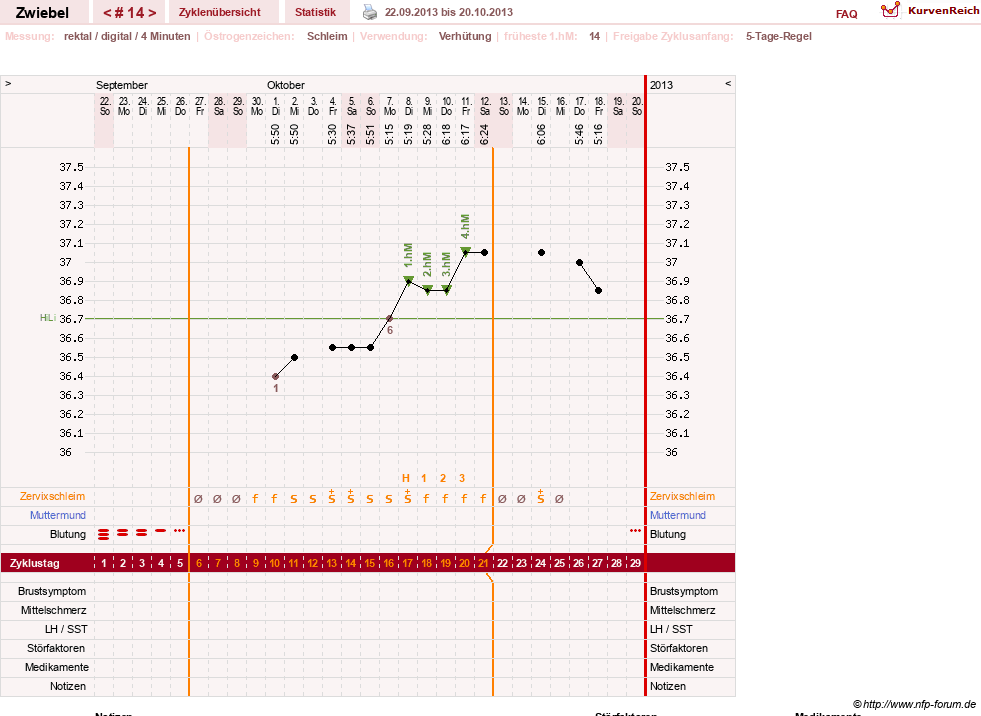
Task: Click the date header 22. So
Action: click(105, 106)
